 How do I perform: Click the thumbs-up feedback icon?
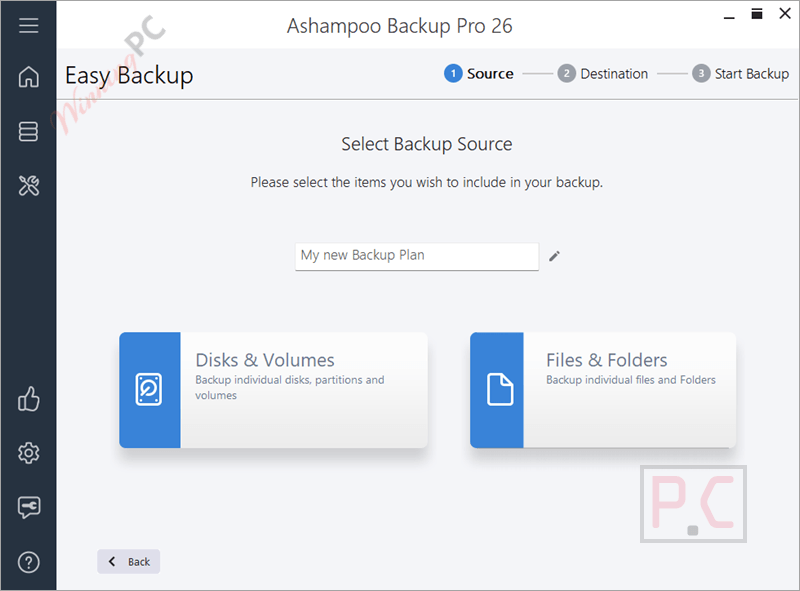point(29,399)
